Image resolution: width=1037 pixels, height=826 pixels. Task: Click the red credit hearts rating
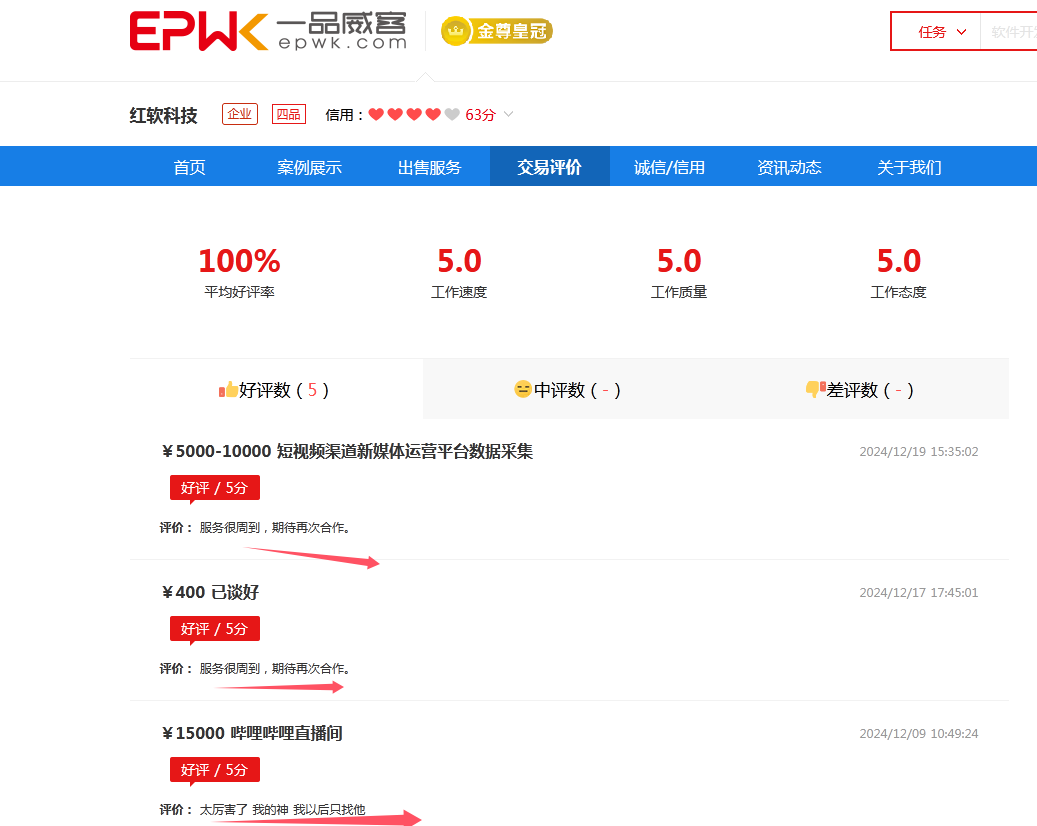coord(413,114)
